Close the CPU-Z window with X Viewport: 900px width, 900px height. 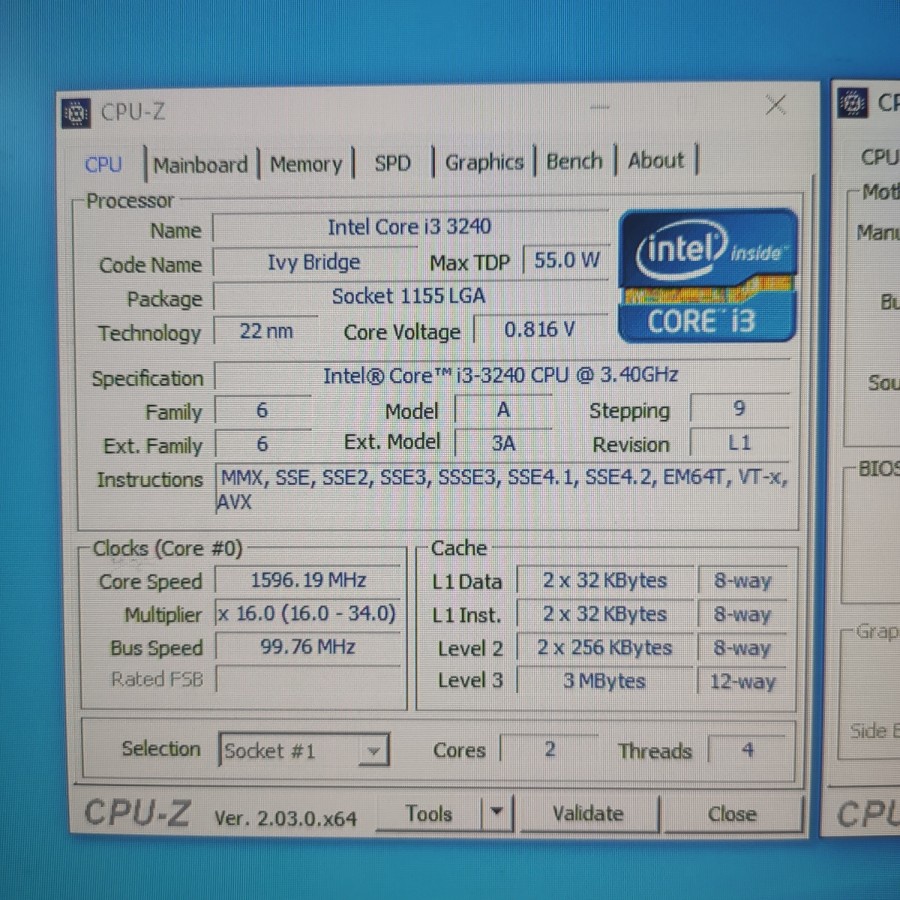(775, 105)
